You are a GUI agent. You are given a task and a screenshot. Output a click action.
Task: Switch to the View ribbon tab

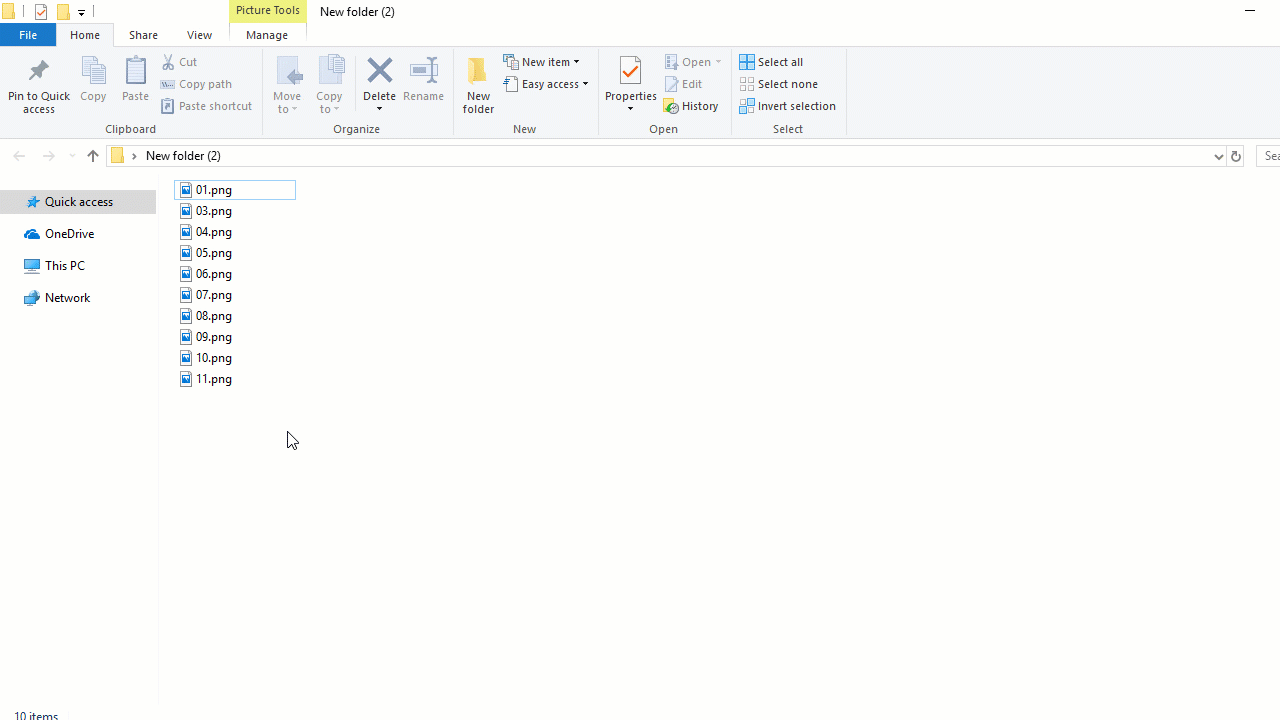199,35
